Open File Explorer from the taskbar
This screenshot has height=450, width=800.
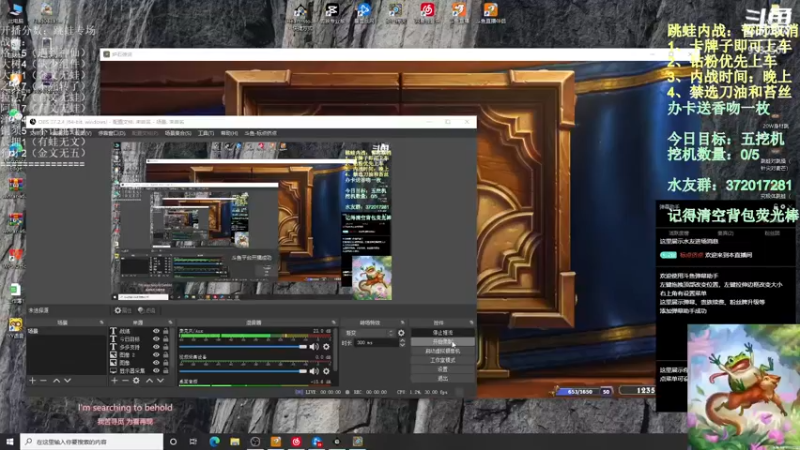coord(235,441)
